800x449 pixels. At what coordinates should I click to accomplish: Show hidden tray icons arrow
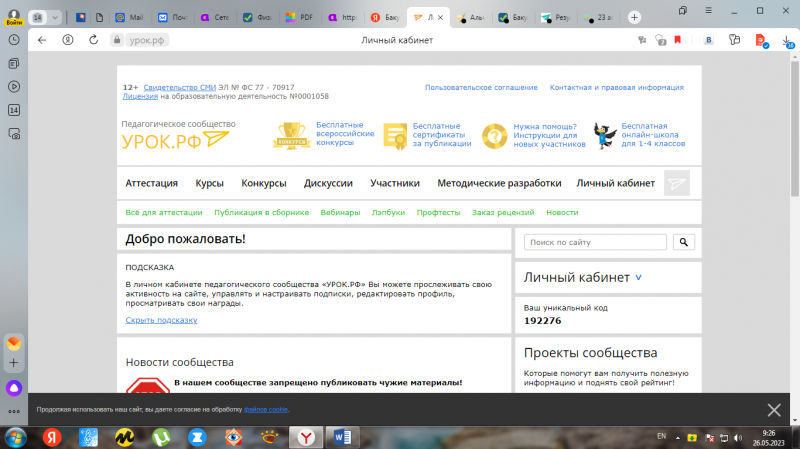pyautogui.click(x=678, y=438)
